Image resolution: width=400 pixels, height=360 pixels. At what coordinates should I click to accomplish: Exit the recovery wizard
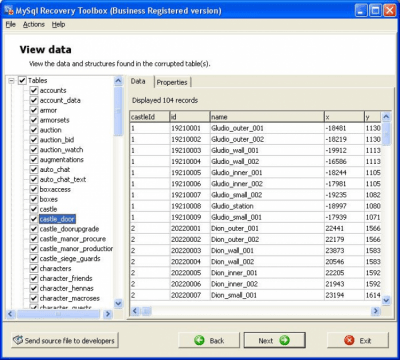[x=358, y=340]
